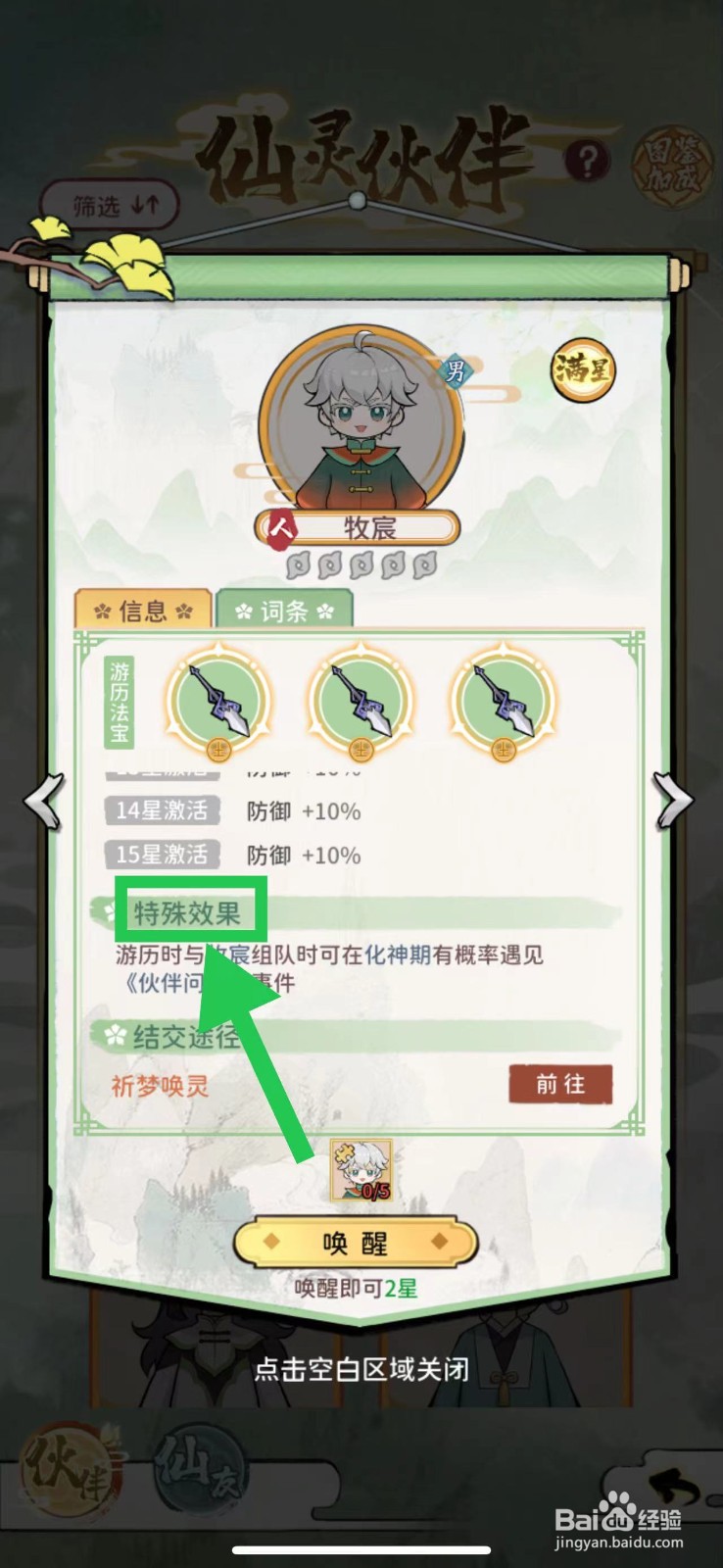Tap the 《伙伴问答》 event link

(x=182, y=982)
